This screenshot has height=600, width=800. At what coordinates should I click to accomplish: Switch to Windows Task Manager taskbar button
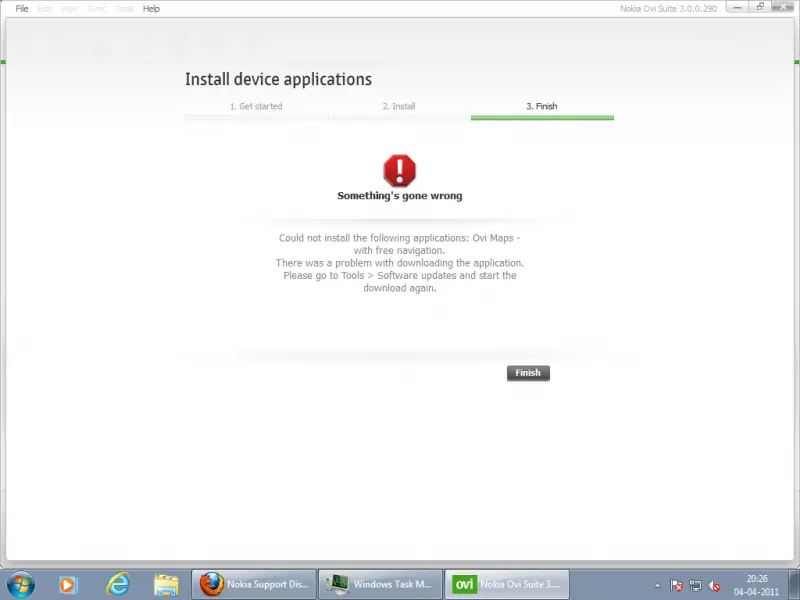point(381,584)
